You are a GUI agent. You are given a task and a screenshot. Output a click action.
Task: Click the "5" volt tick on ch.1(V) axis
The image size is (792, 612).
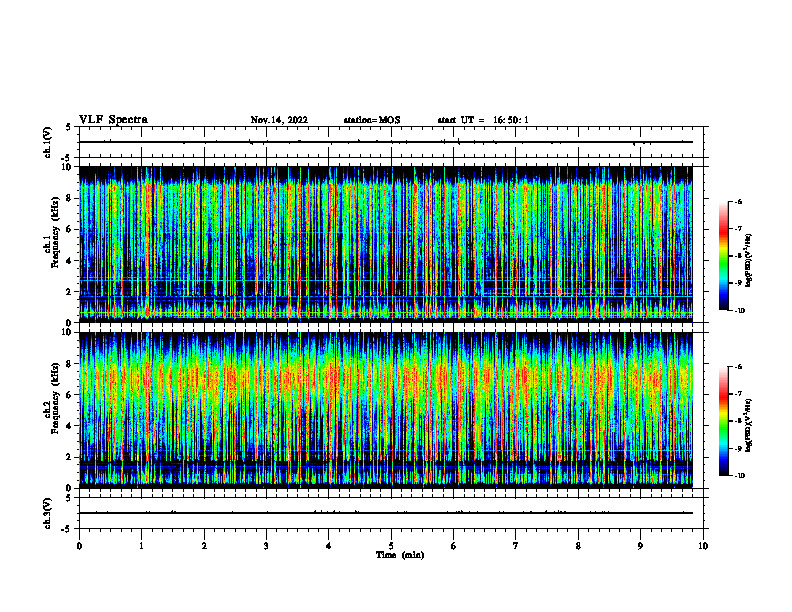(x=69, y=127)
